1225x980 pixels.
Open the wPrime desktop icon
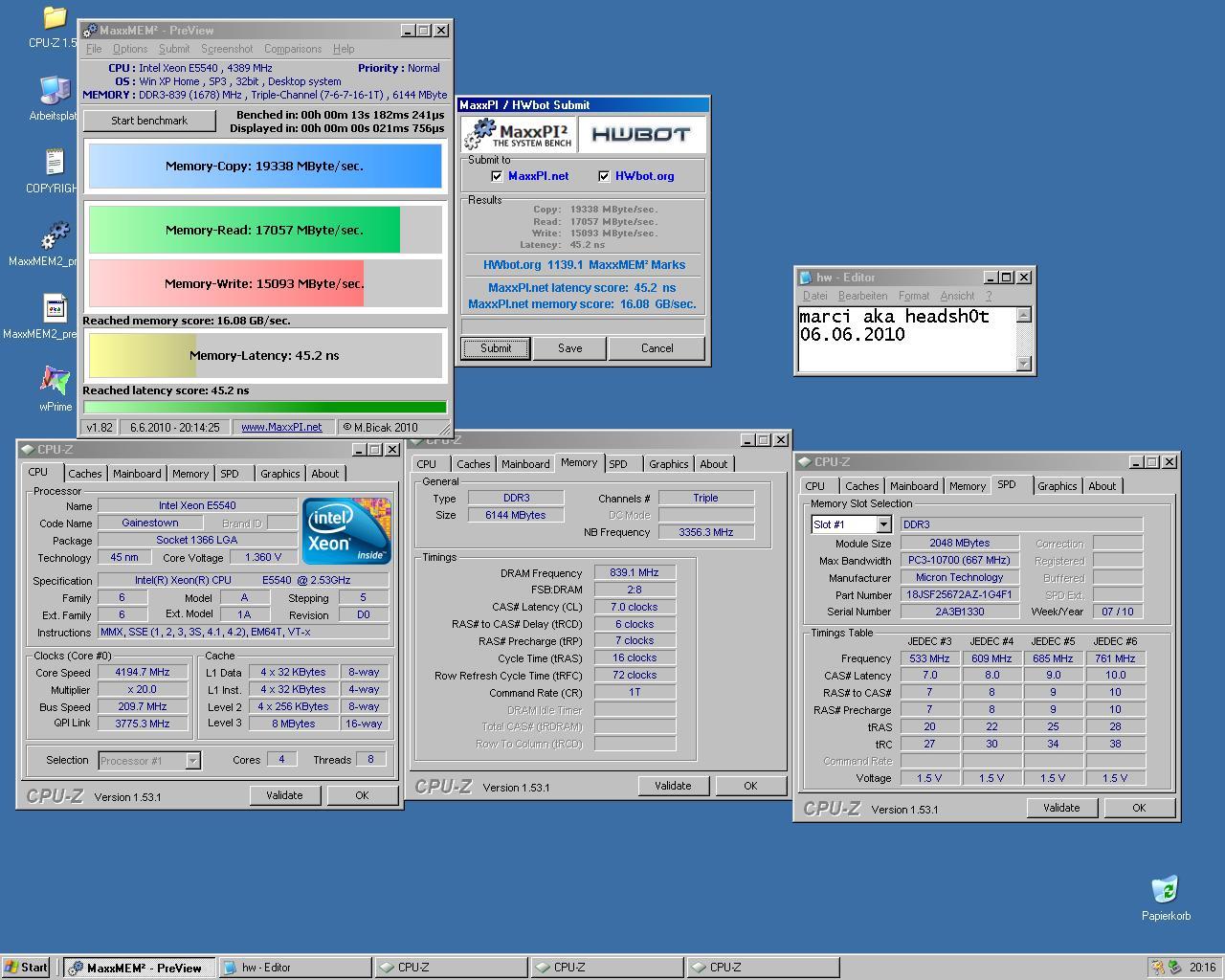pos(55,381)
